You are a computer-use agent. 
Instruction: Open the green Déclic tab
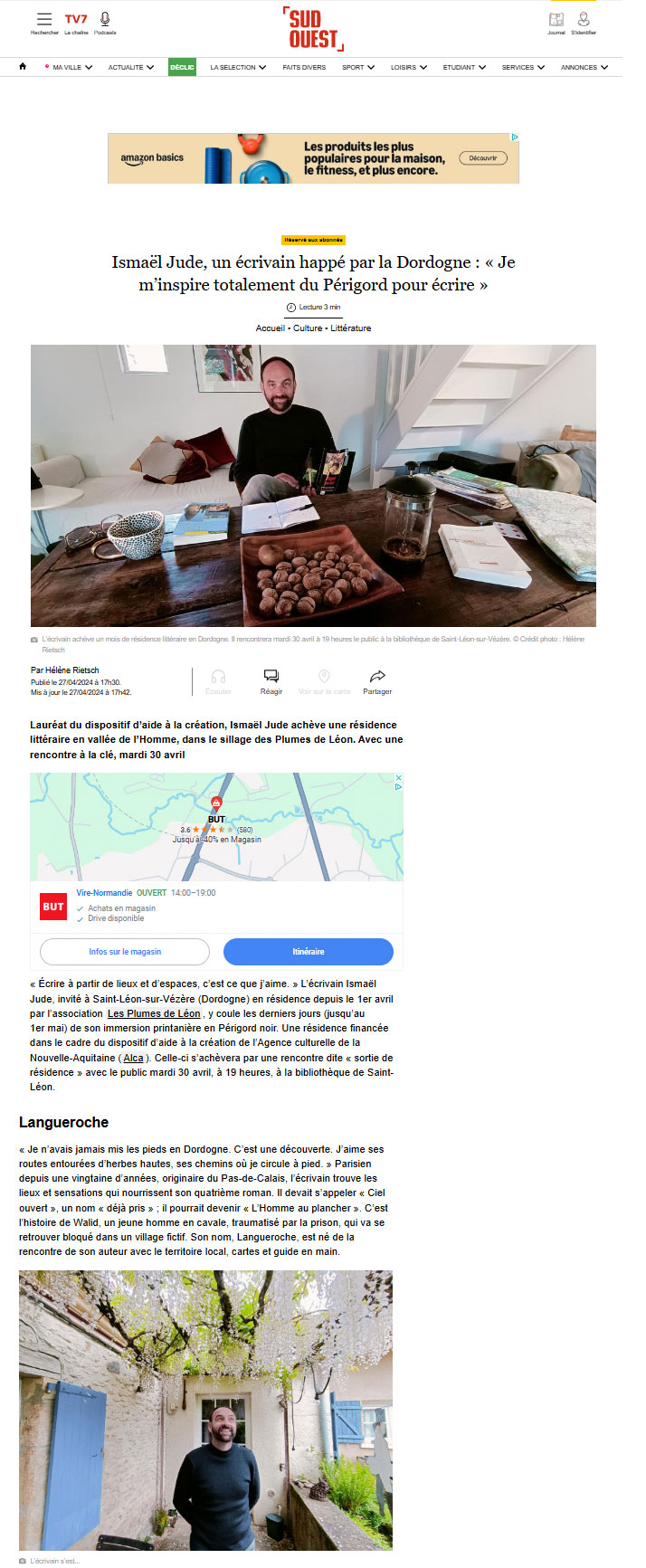[182, 67]
